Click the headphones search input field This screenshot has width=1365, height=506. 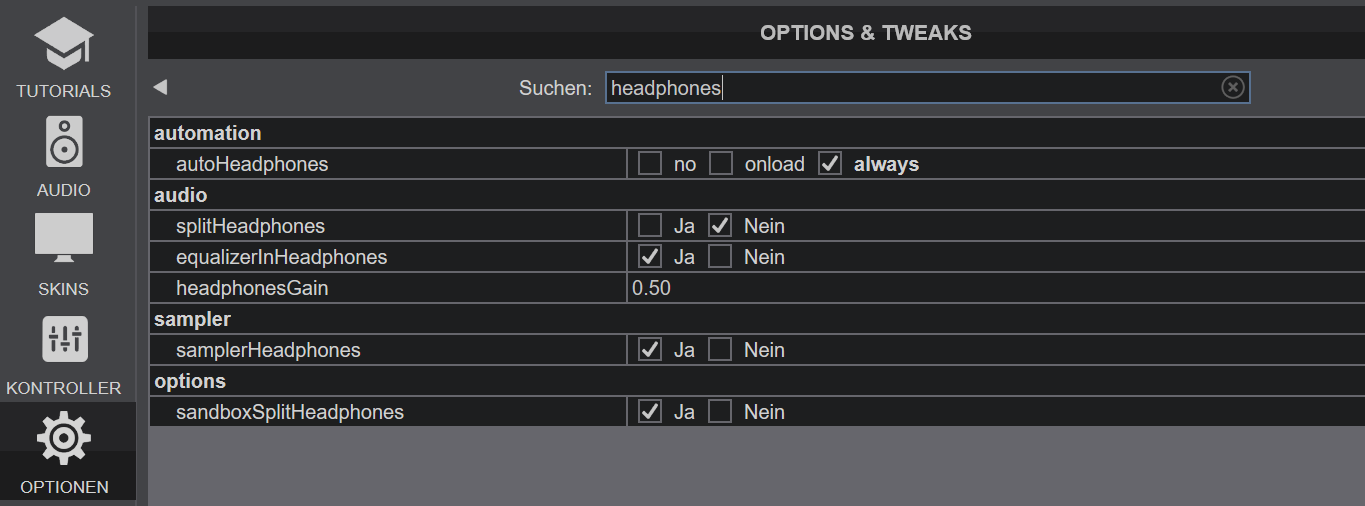point(927,88)
